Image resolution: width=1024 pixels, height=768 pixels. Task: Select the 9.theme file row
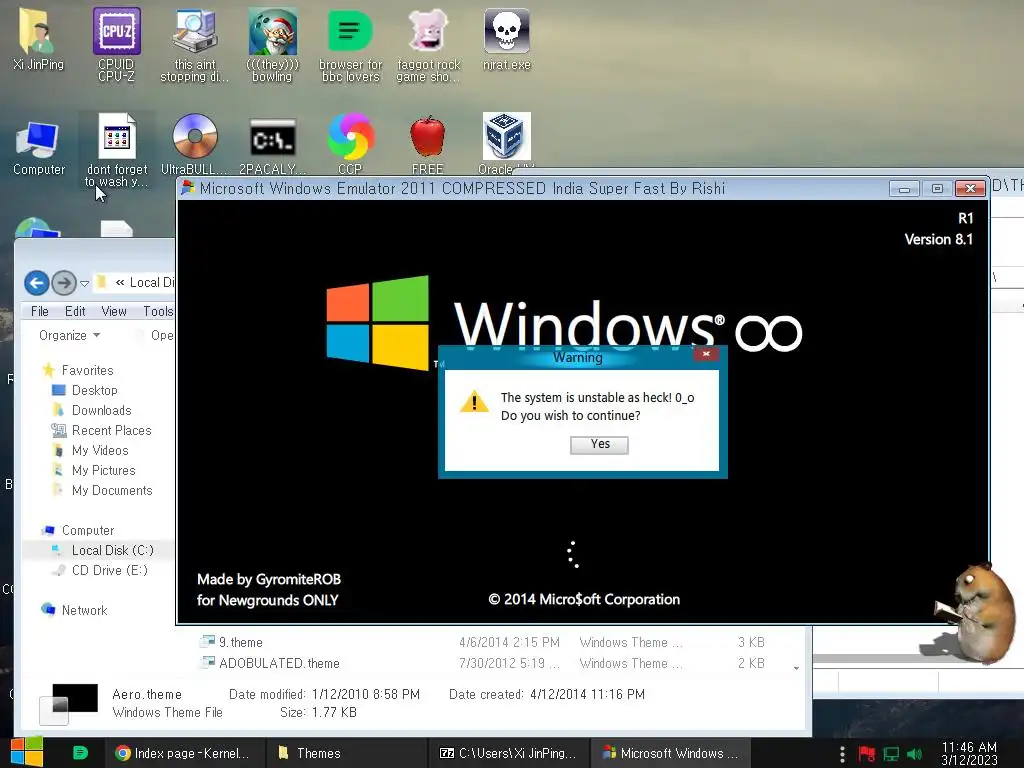pos(483,643)
